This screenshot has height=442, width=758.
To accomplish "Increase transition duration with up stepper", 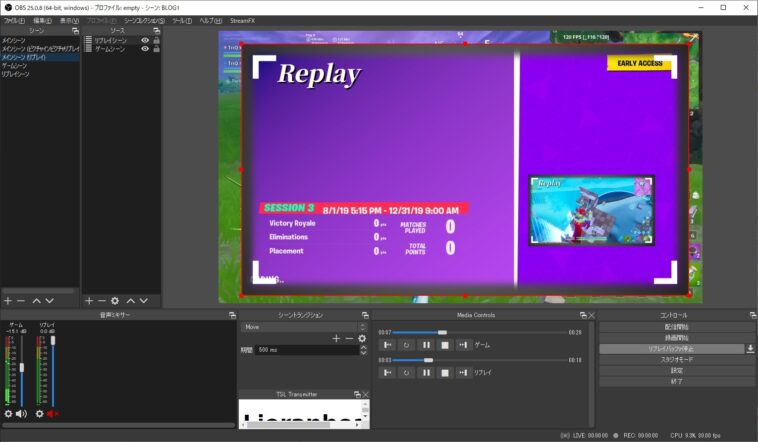I will 364,347.
